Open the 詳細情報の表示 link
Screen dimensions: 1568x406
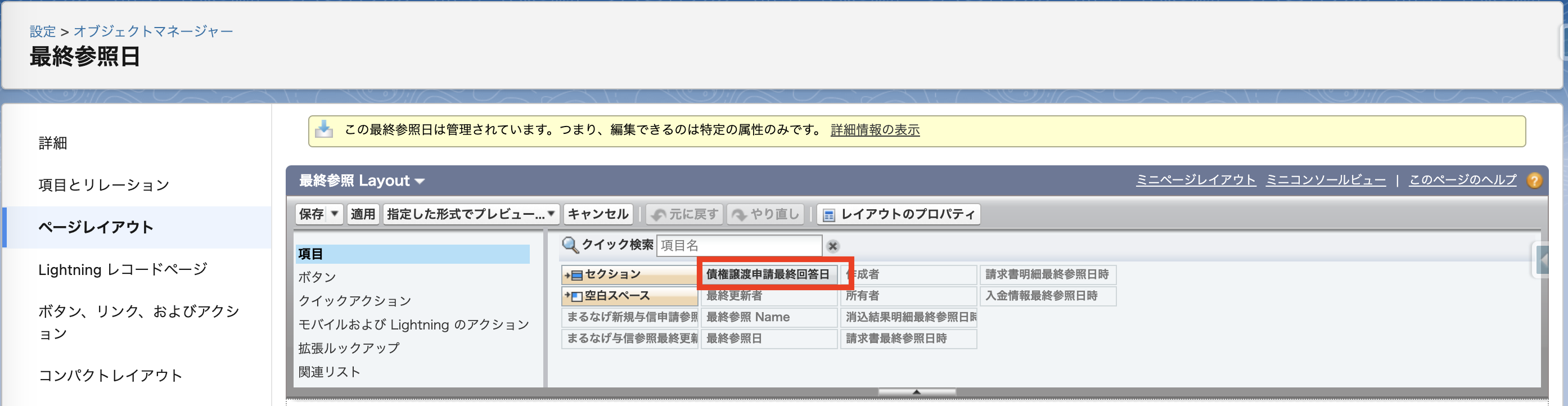[x=875, y=130]
